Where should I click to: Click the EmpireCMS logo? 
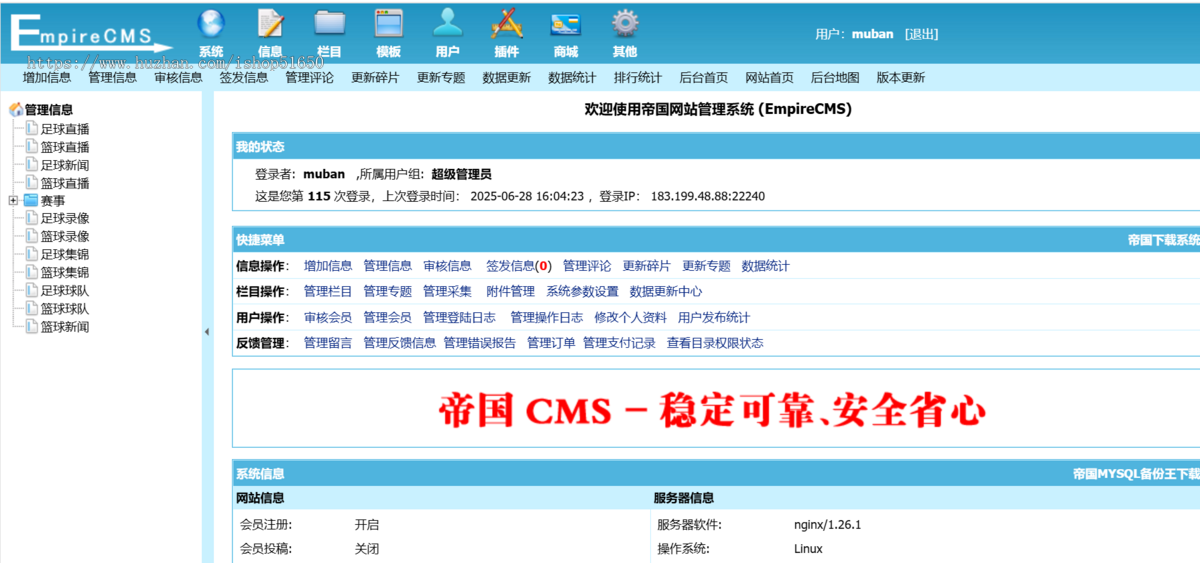coord(90,33)
